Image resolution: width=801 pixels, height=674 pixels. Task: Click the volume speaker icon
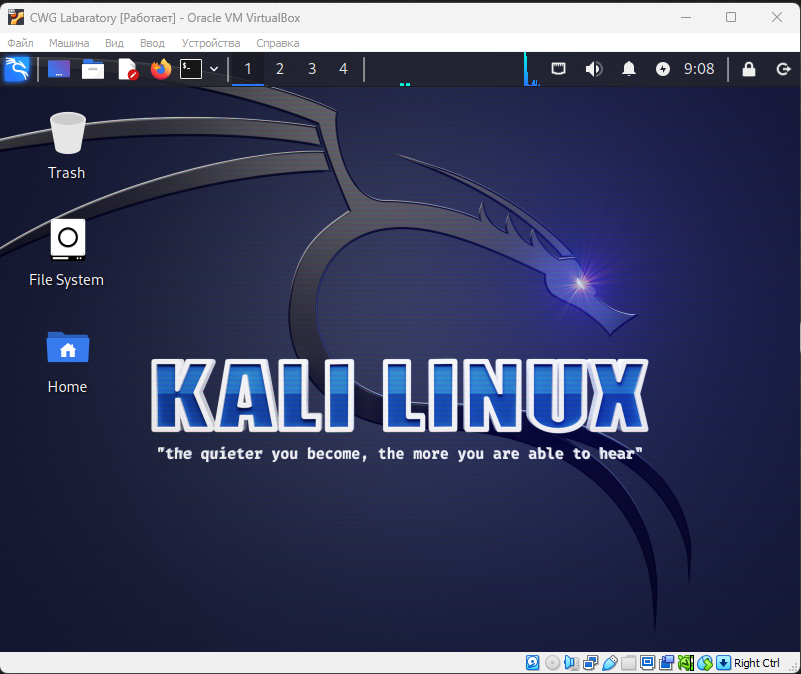pos(594,69)
